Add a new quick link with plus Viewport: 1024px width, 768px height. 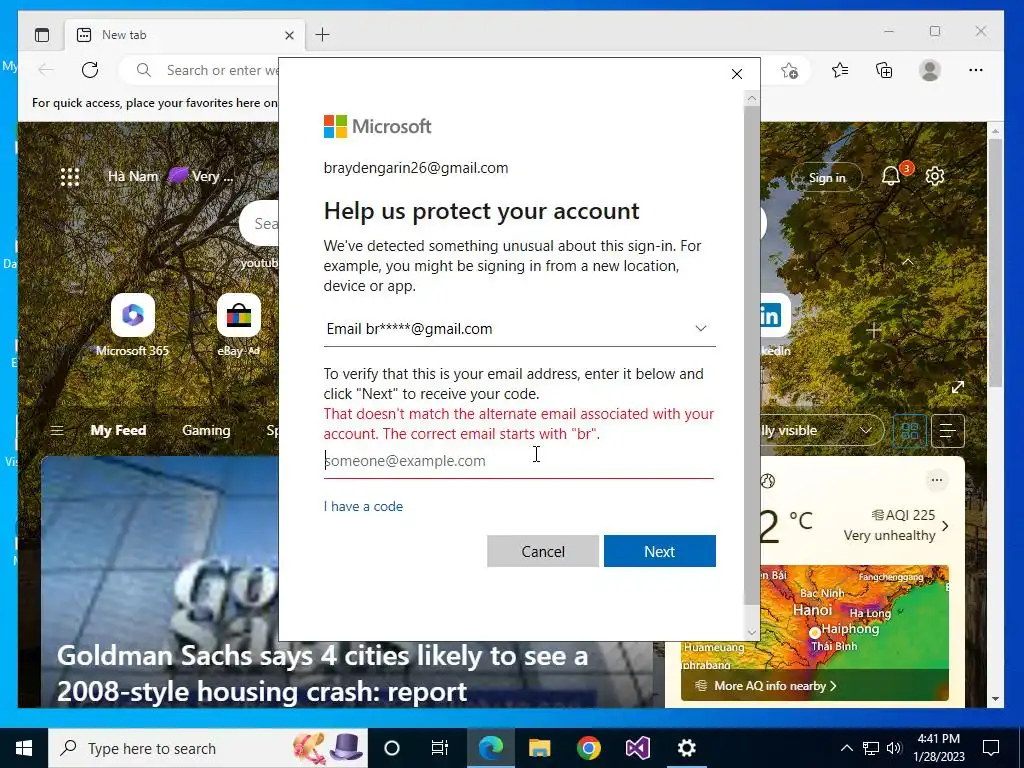pyautogui.click(x=874, y=330)
